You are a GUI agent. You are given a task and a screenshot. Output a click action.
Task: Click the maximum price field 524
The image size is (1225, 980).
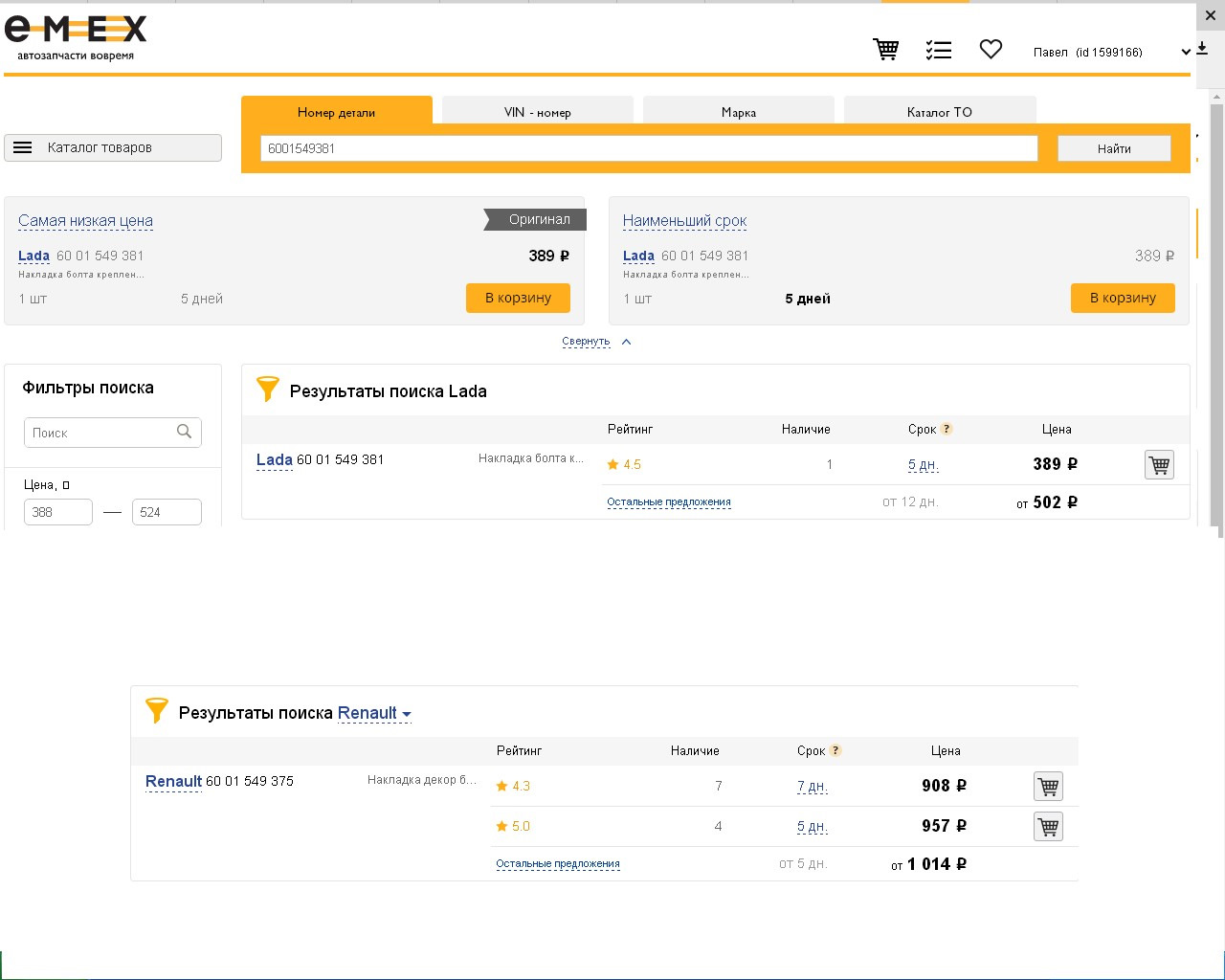click(x=167, y=512)
